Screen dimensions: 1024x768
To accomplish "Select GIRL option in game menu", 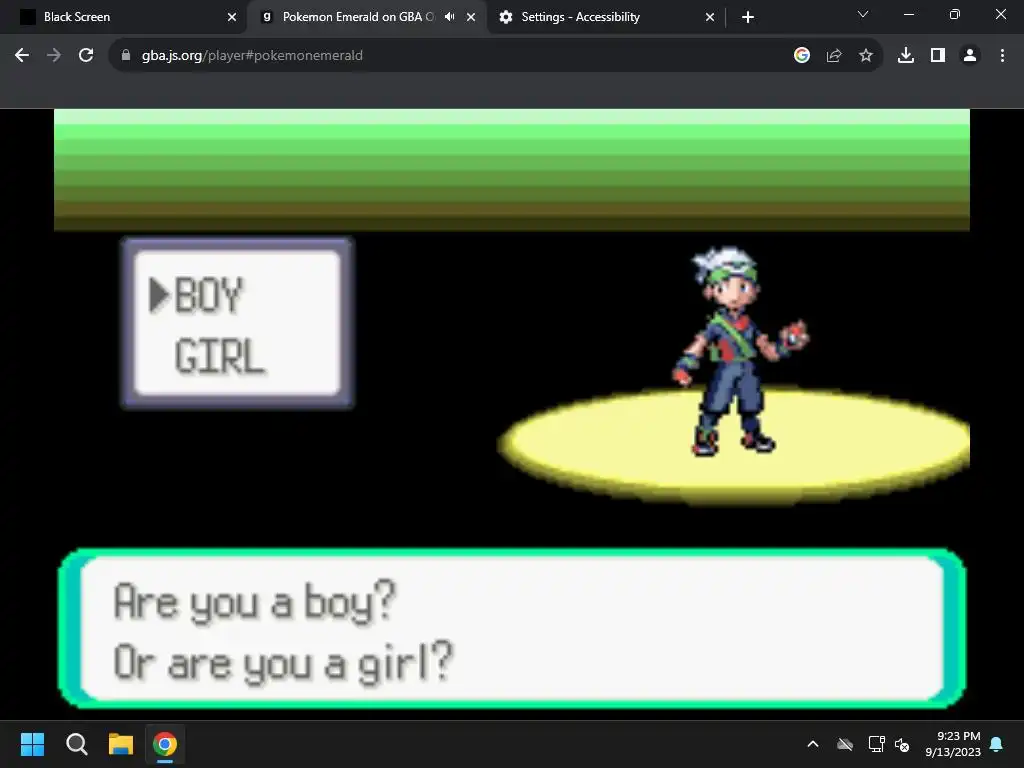I will point(219,357).
